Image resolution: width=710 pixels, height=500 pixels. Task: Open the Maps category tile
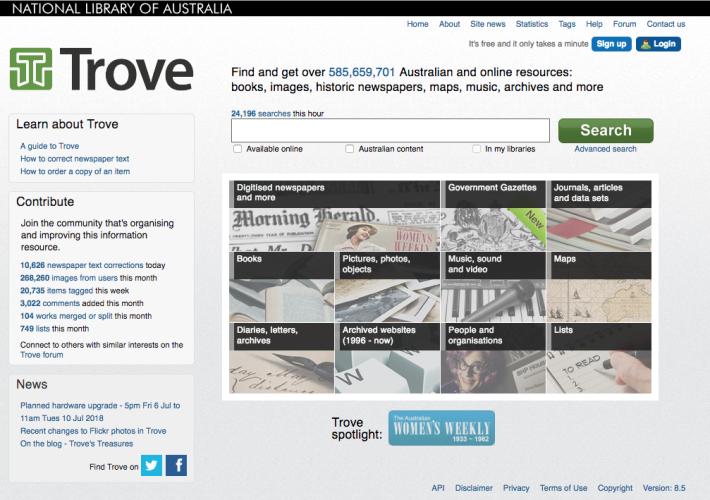(x=599, y=287)
